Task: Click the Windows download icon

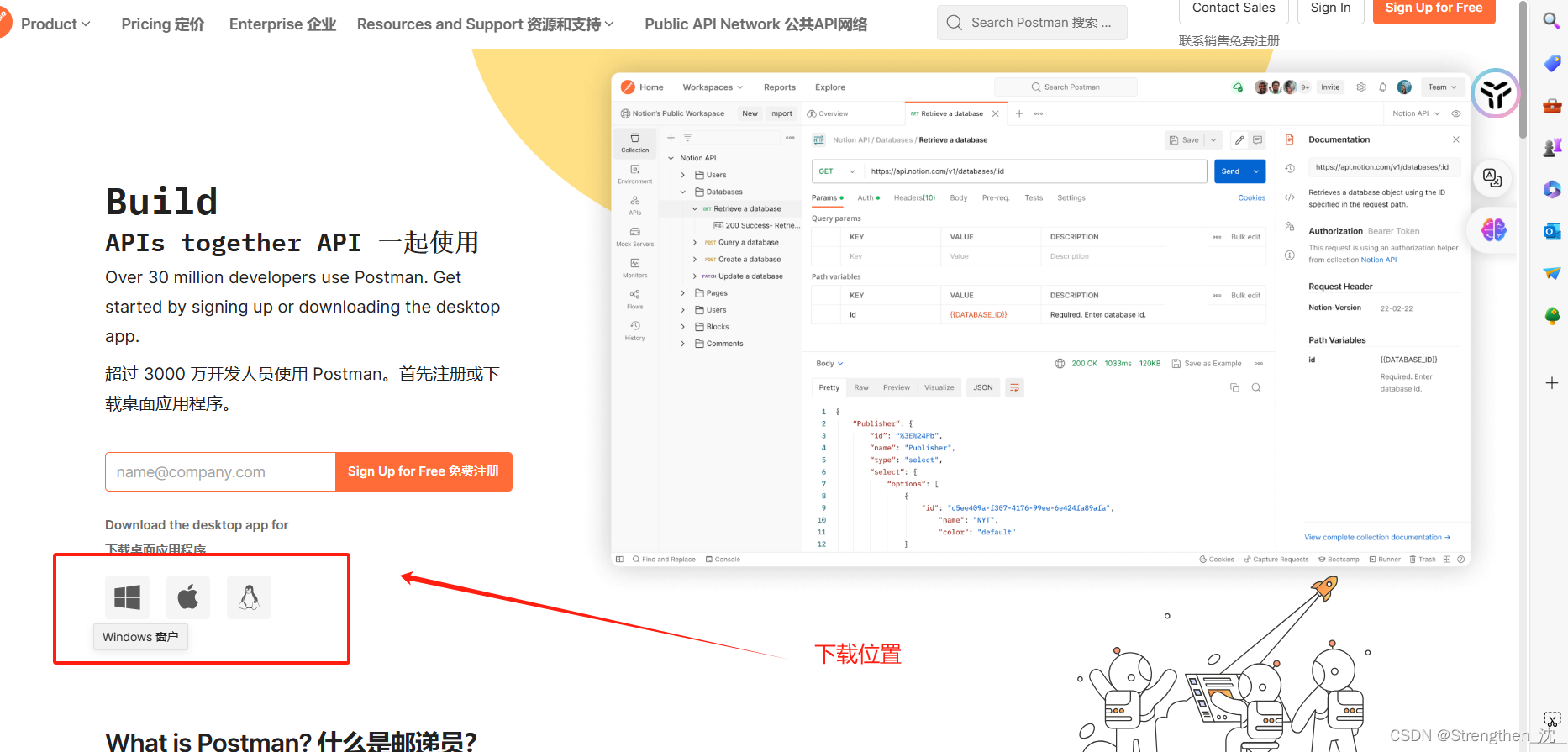Action: [127, 597]
